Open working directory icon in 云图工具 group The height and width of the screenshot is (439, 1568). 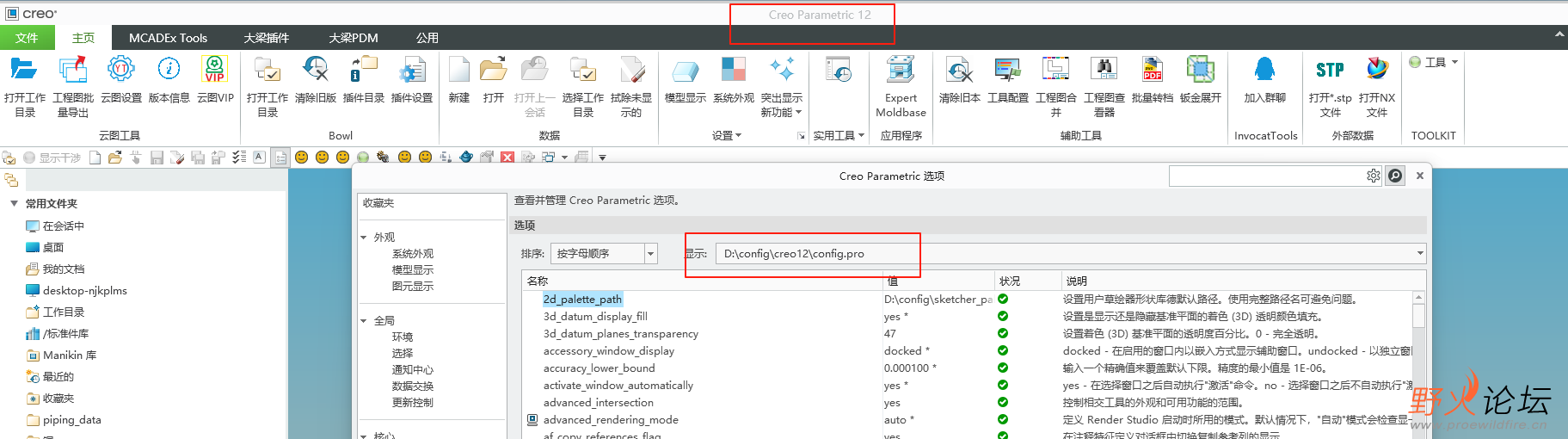pos(24,70)
